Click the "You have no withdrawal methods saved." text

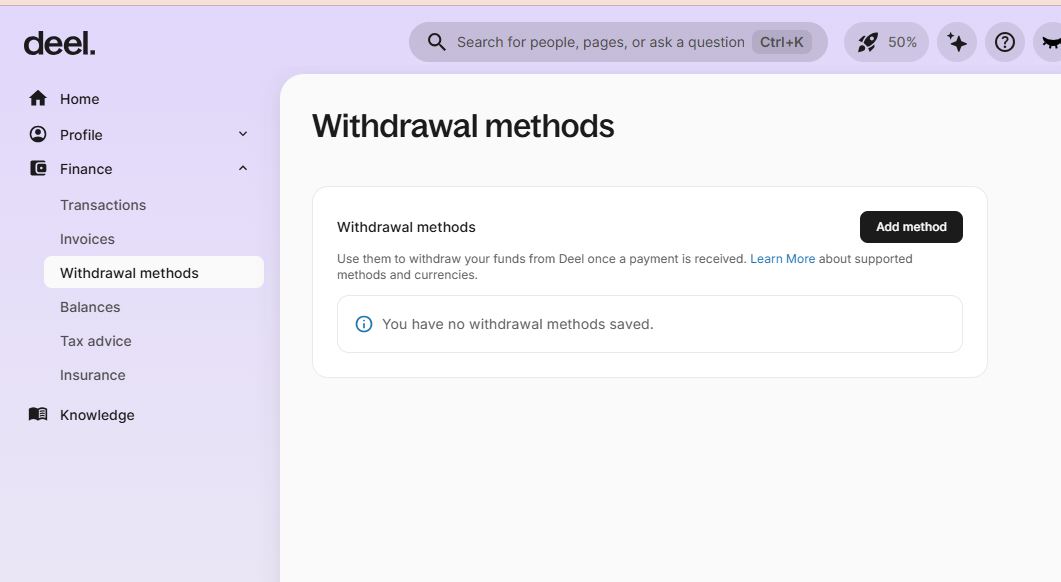click(x=518, y=324)
